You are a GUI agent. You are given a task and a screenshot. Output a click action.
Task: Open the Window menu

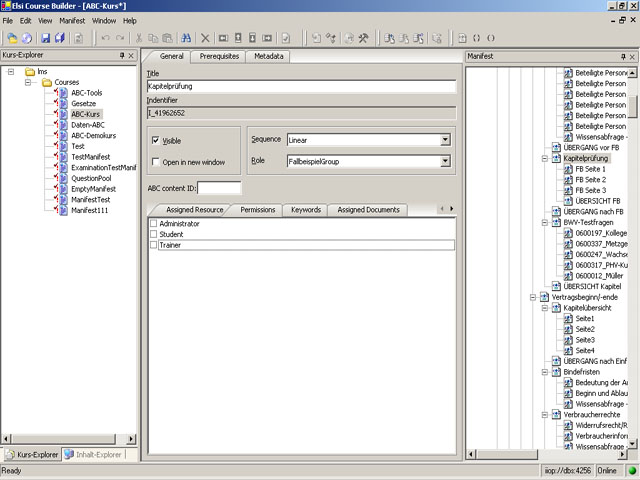pyautogui.click(x=104, y=20)
